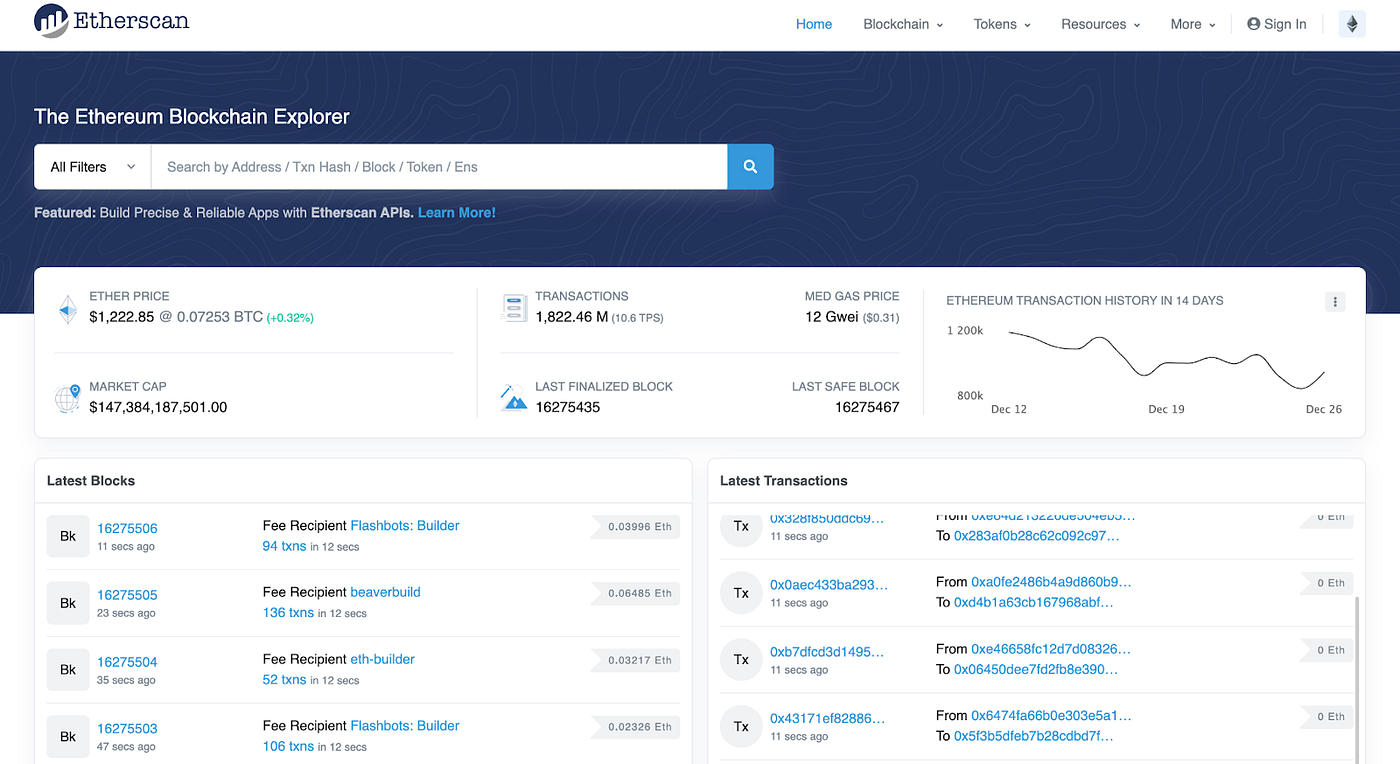Click the Last Finalized Block mountain icon

tap(513, 398)
